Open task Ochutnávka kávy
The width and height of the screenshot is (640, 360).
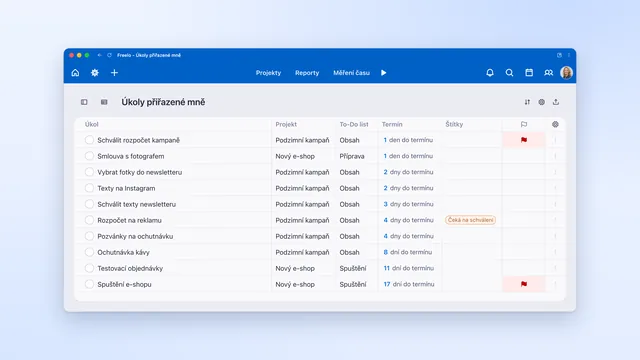(123, 252)
